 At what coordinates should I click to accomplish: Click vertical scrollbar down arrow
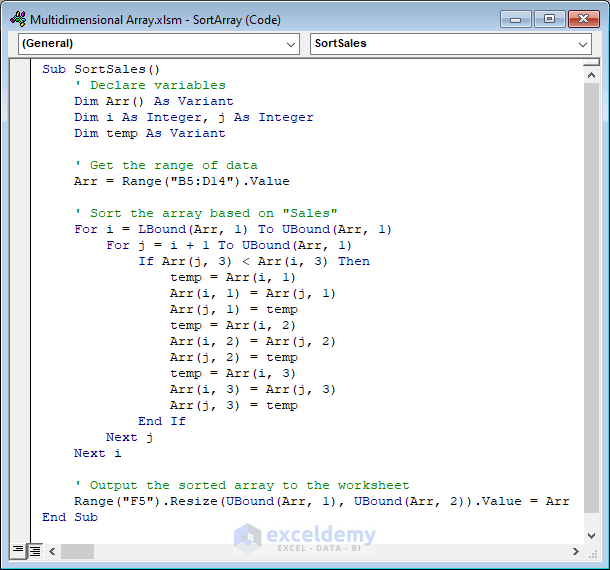coord(591,536)
